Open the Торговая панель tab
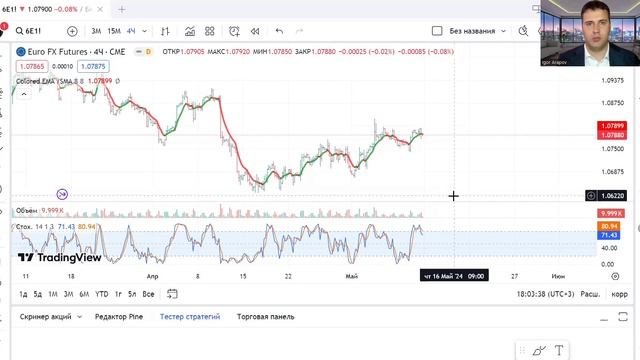This screenshot has width=640, height=360. pos(265,317)
